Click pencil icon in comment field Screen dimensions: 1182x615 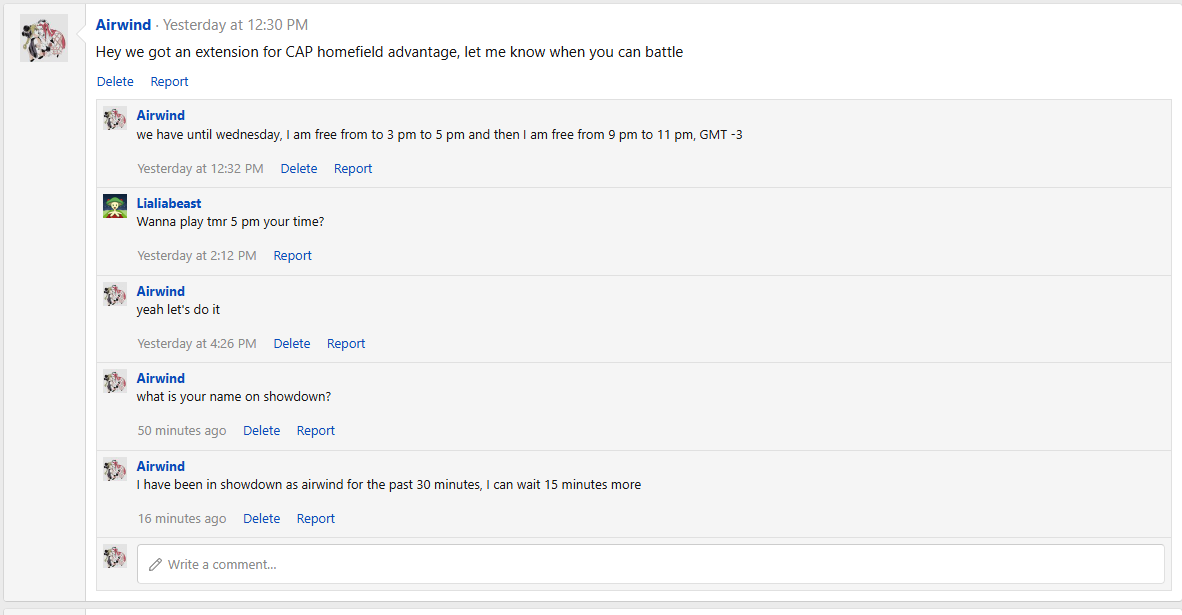155,565
